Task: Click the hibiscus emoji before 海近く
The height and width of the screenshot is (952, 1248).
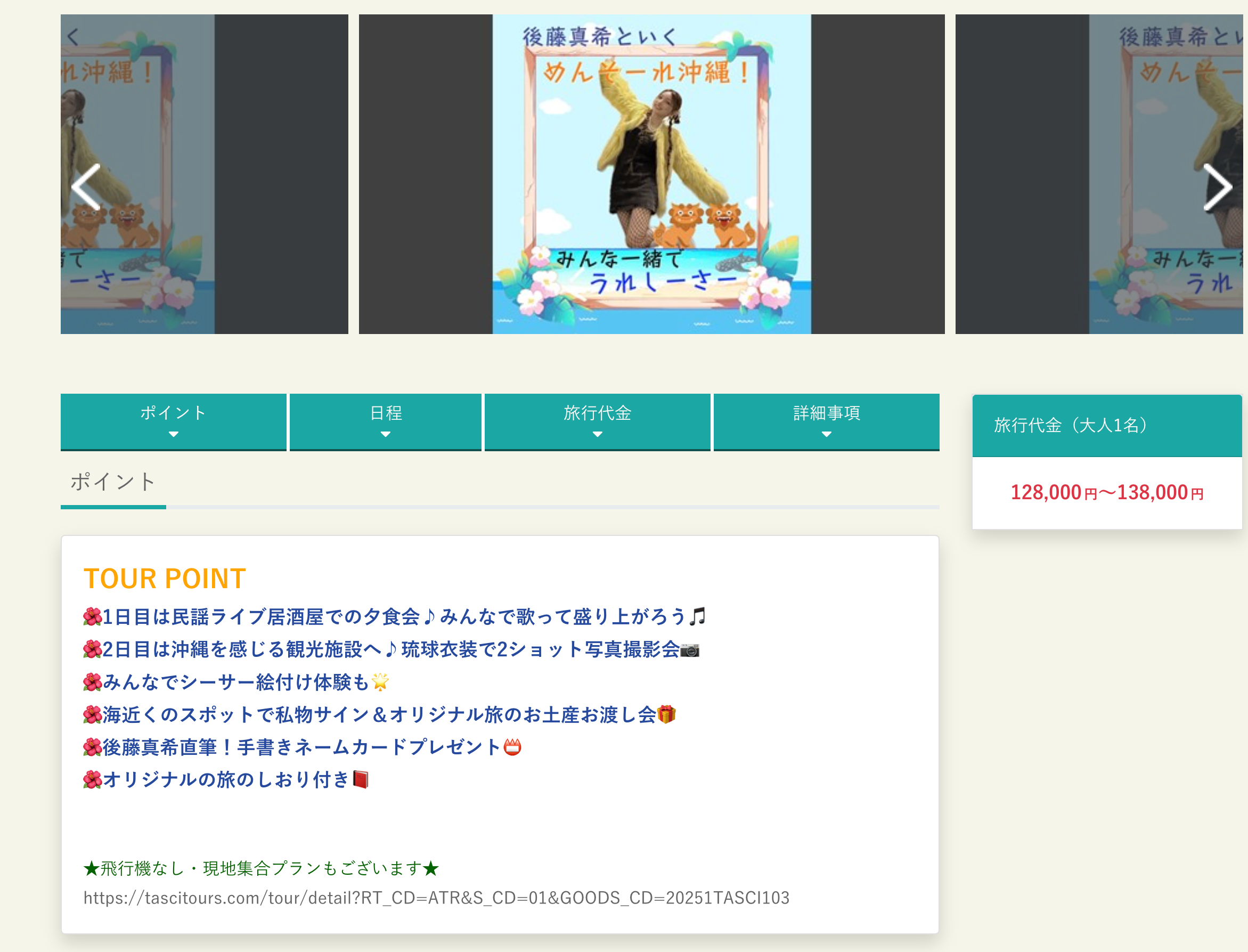Action: [x=92, y=715]
